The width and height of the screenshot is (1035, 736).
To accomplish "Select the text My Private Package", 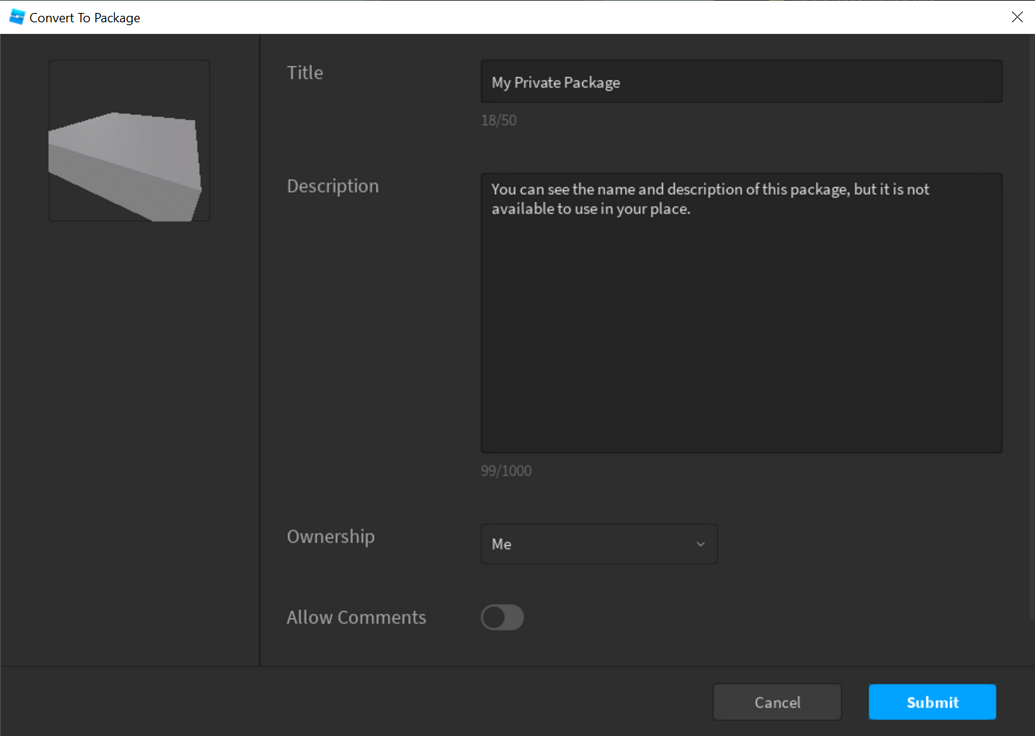I will point(554,82).
